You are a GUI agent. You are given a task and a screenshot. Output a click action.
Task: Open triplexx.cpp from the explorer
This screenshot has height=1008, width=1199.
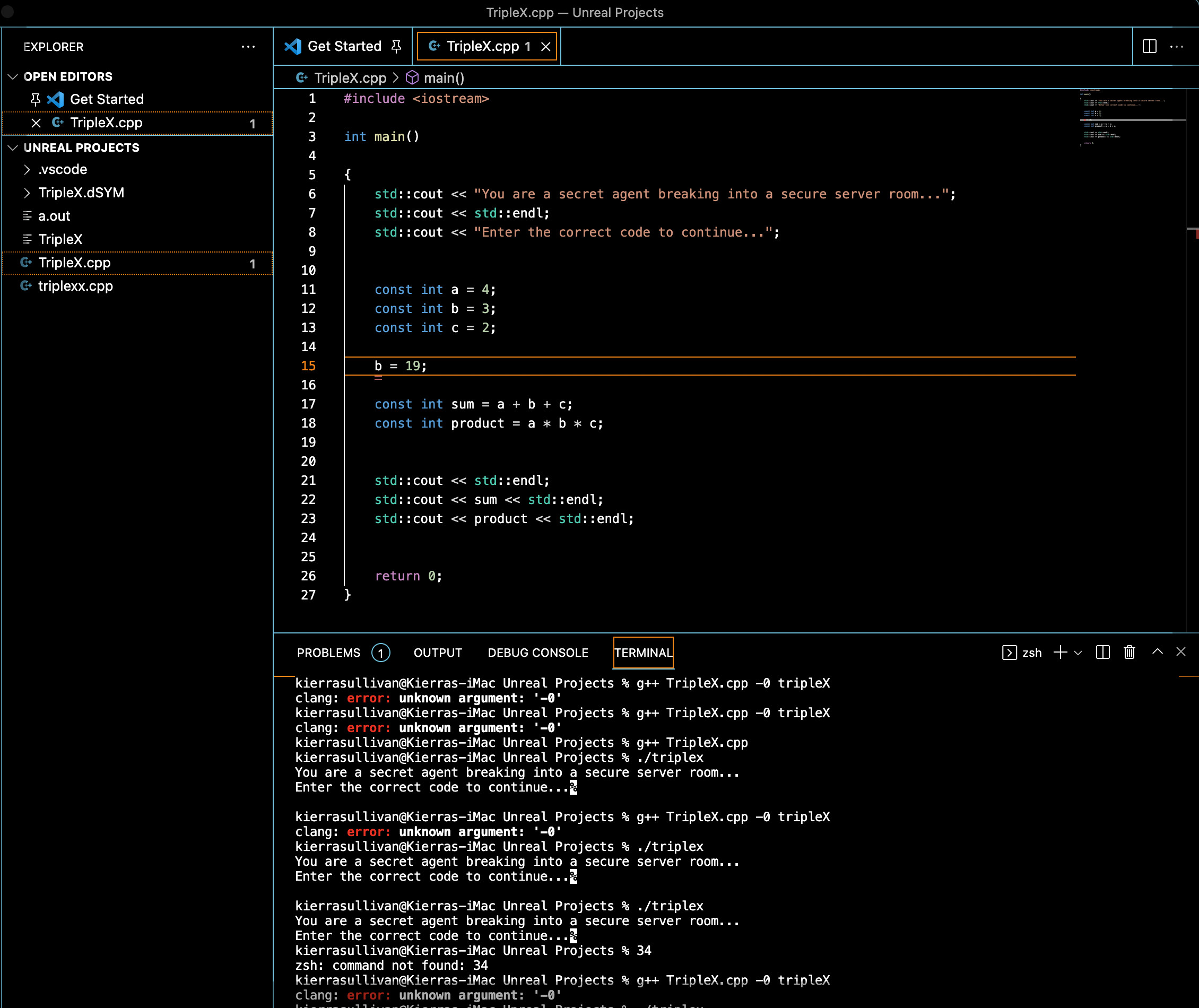pos(75,286)
